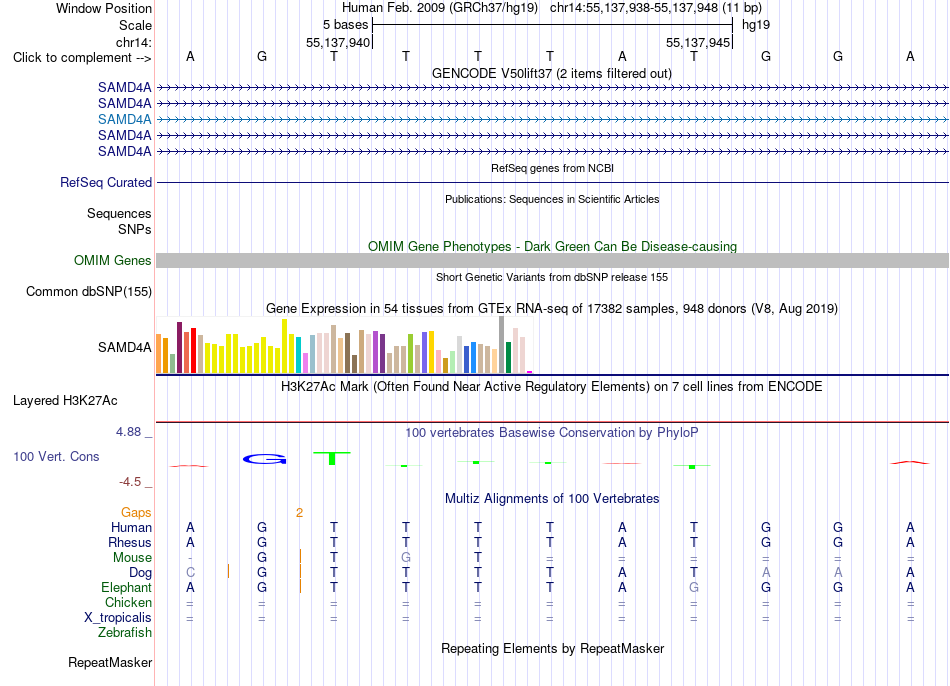Click the tall green T conservation logo
950x686 pixels.
coord(332,458)
